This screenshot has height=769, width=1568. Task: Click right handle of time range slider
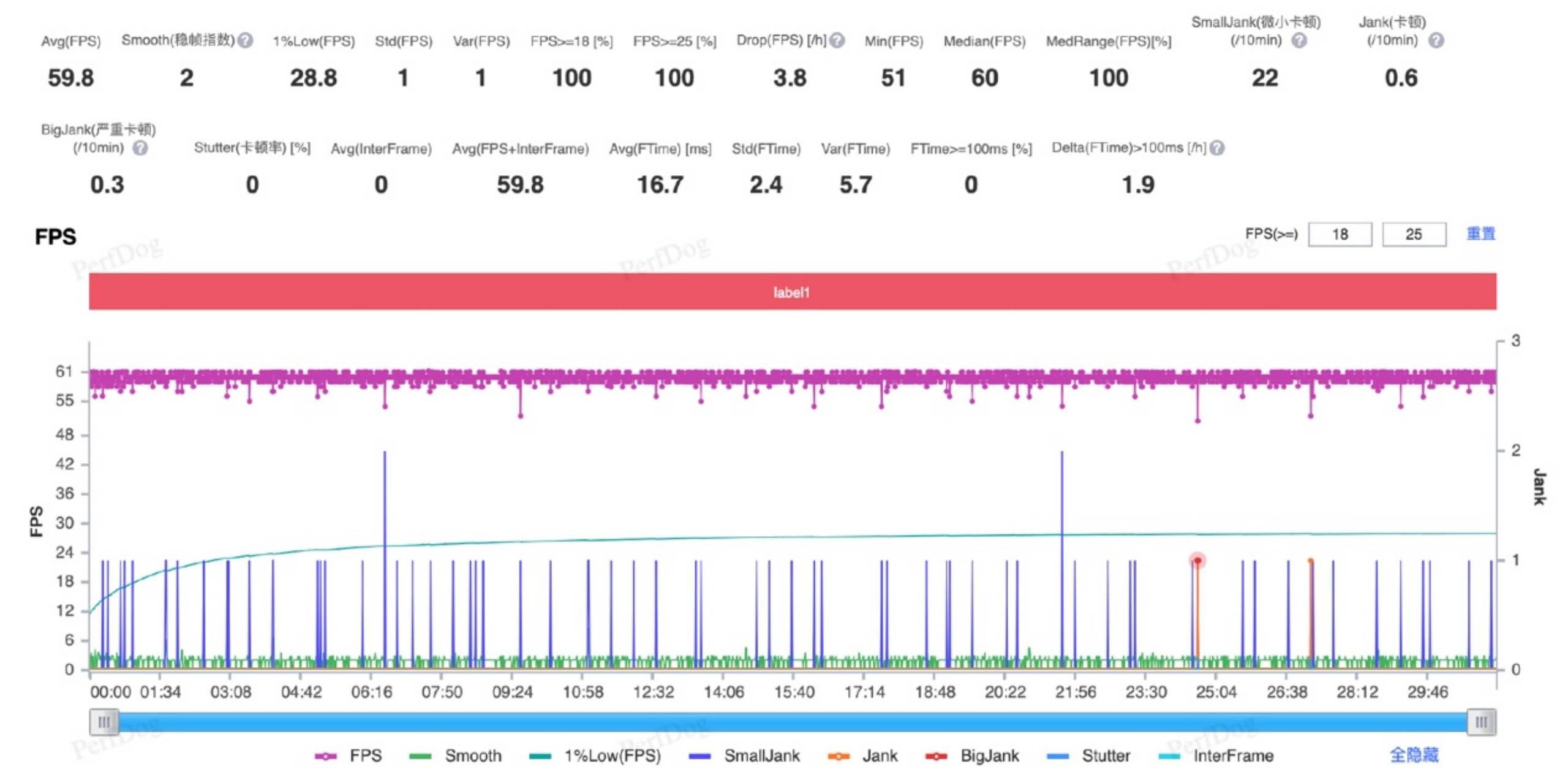click(1481, 722)
